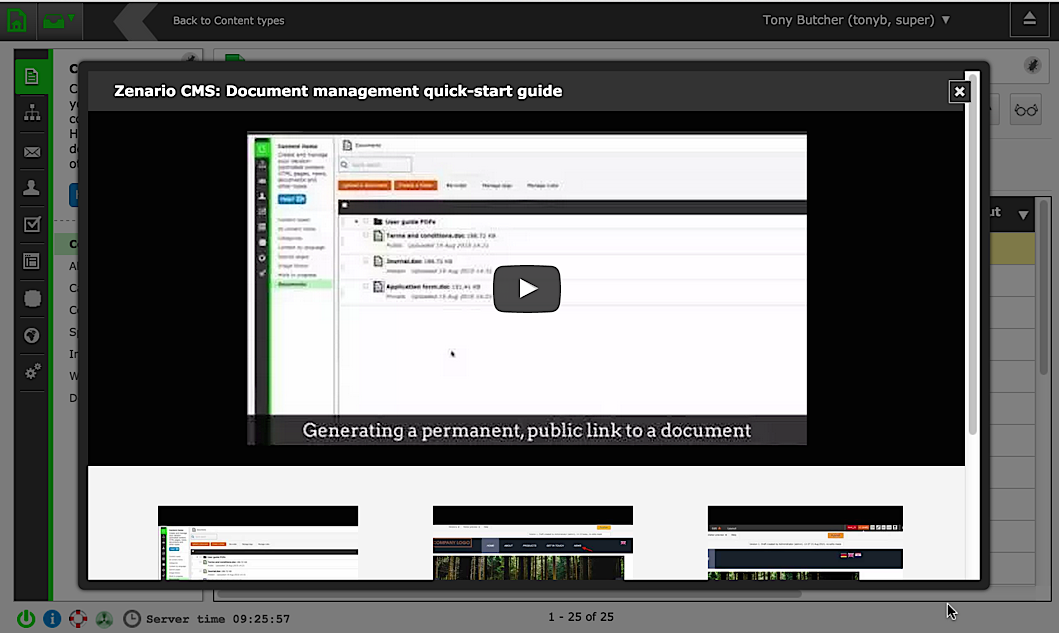
Task: Click the glasses view icon button
Action: (1025, 110)
